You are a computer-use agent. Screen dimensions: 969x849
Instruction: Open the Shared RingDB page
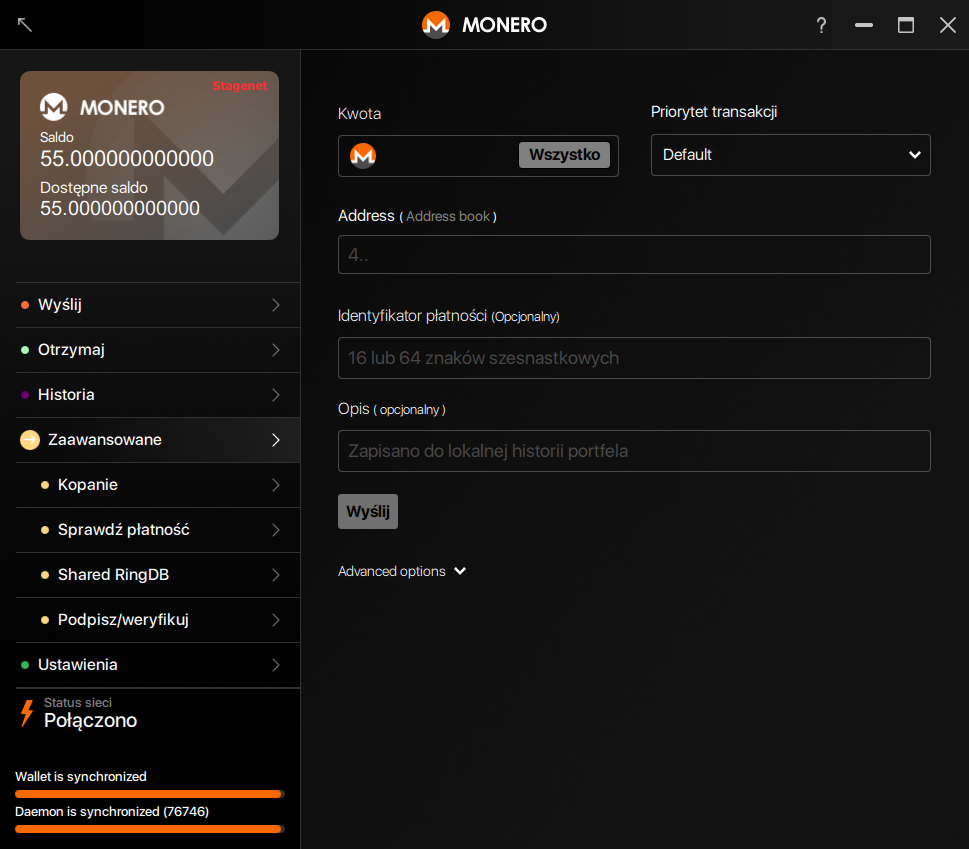click(x=158, y=575)
